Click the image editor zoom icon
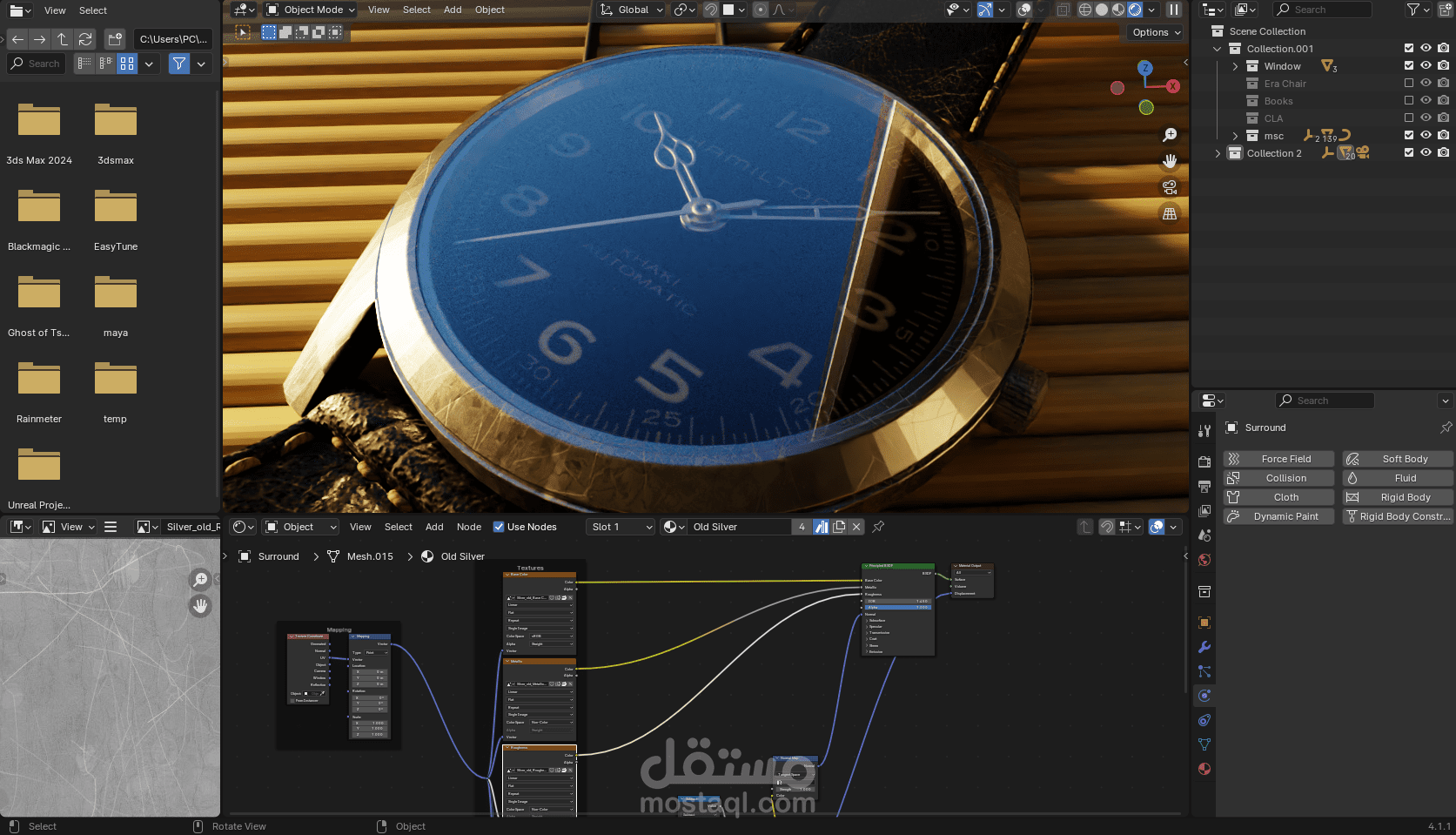The height and width of the screenshot is (835, 1456). (x=200, y=580)
